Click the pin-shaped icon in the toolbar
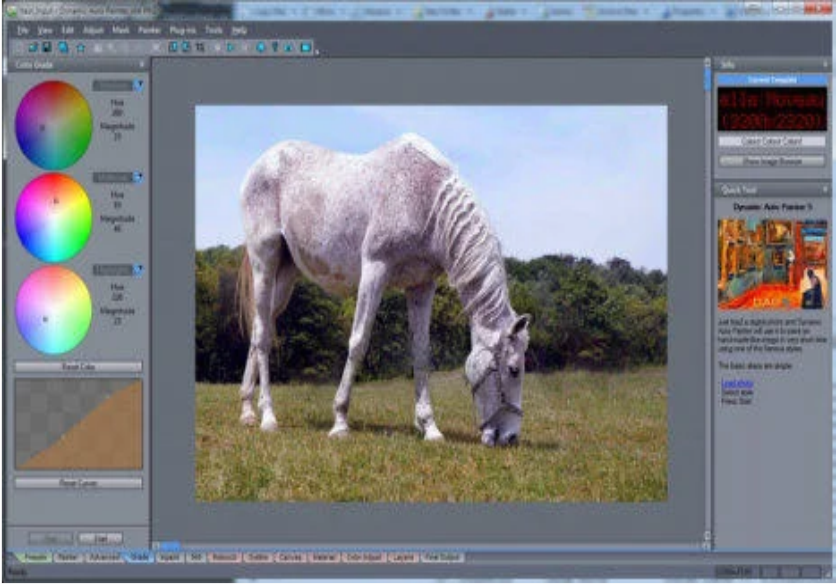Screen dimensions: 836x584 [275, 47]
